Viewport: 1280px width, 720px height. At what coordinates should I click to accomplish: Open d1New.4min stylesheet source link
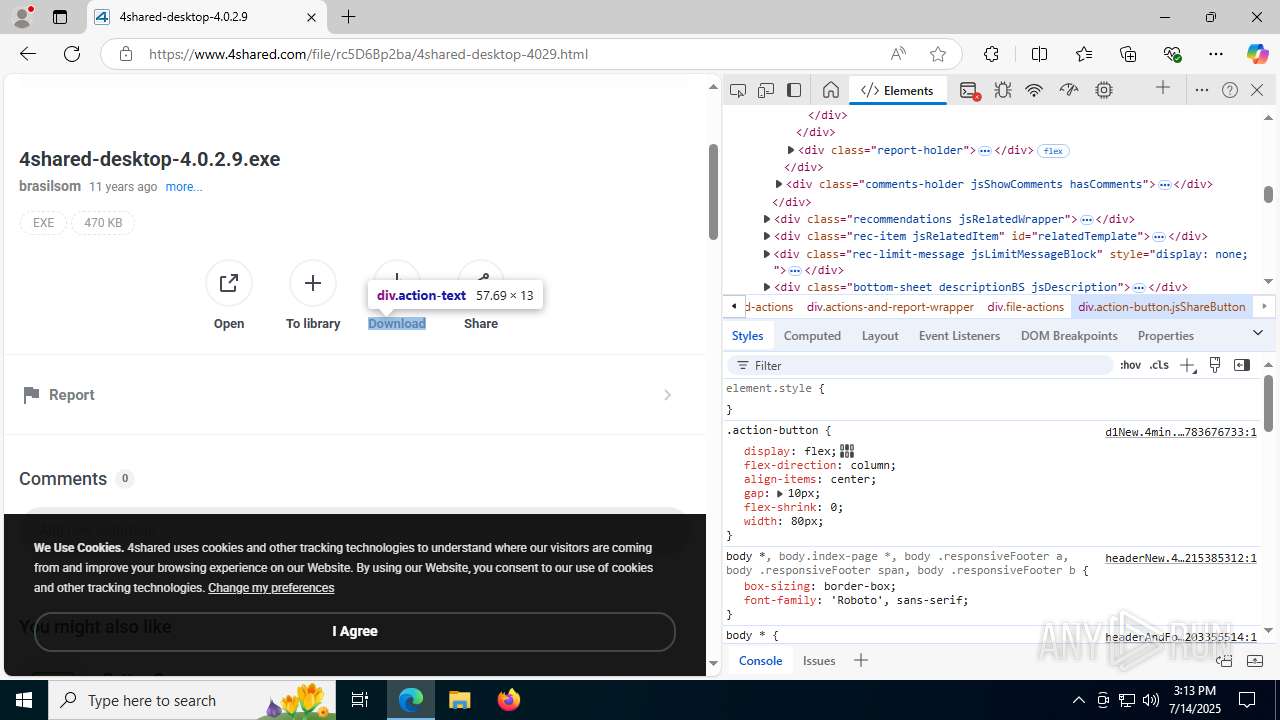1181,432
